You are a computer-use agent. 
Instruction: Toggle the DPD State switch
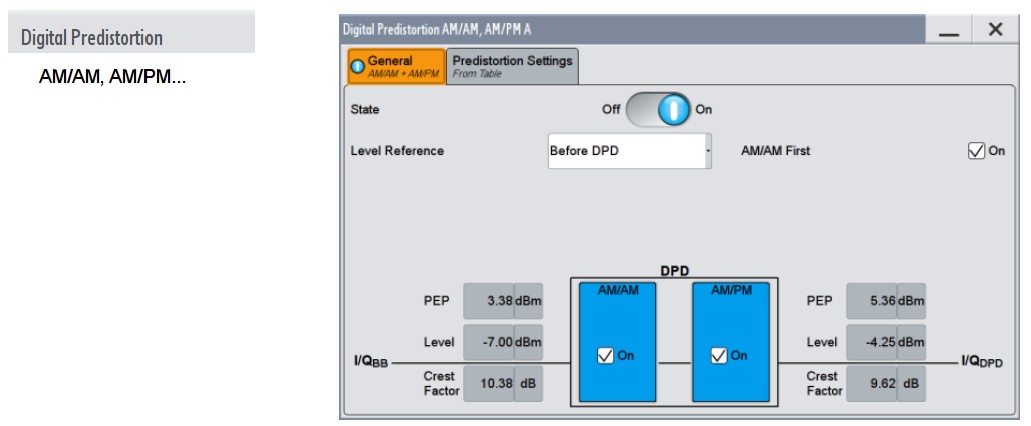click(x=658, y=110)
